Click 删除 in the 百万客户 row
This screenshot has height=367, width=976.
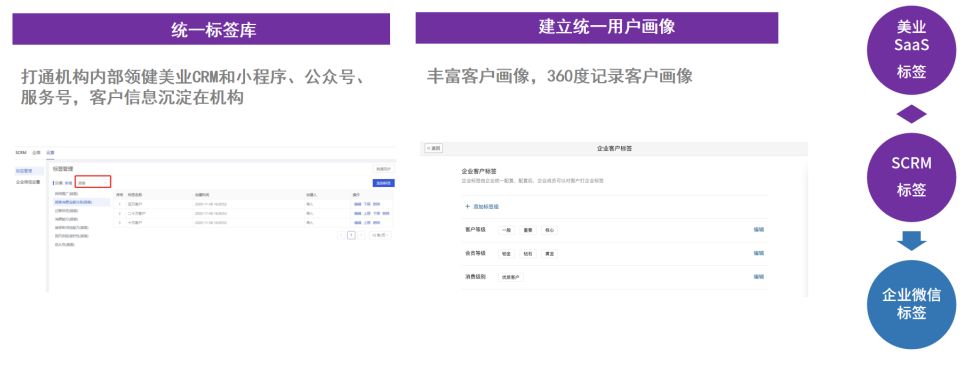[x=376, y=204]
